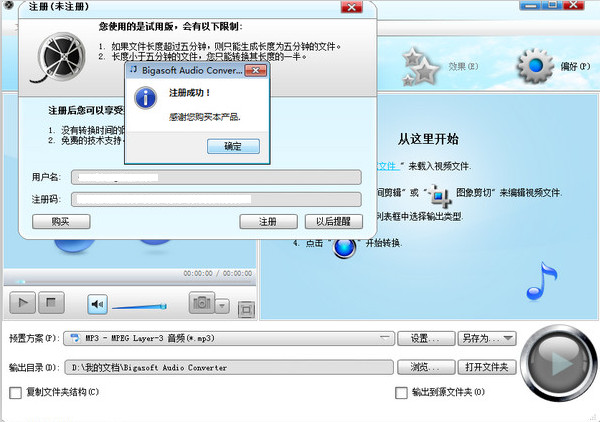The height and width of the screenshot is (422, 600).
Task: Click the 打开文件夹 open folder button
Action: [487, 367]
